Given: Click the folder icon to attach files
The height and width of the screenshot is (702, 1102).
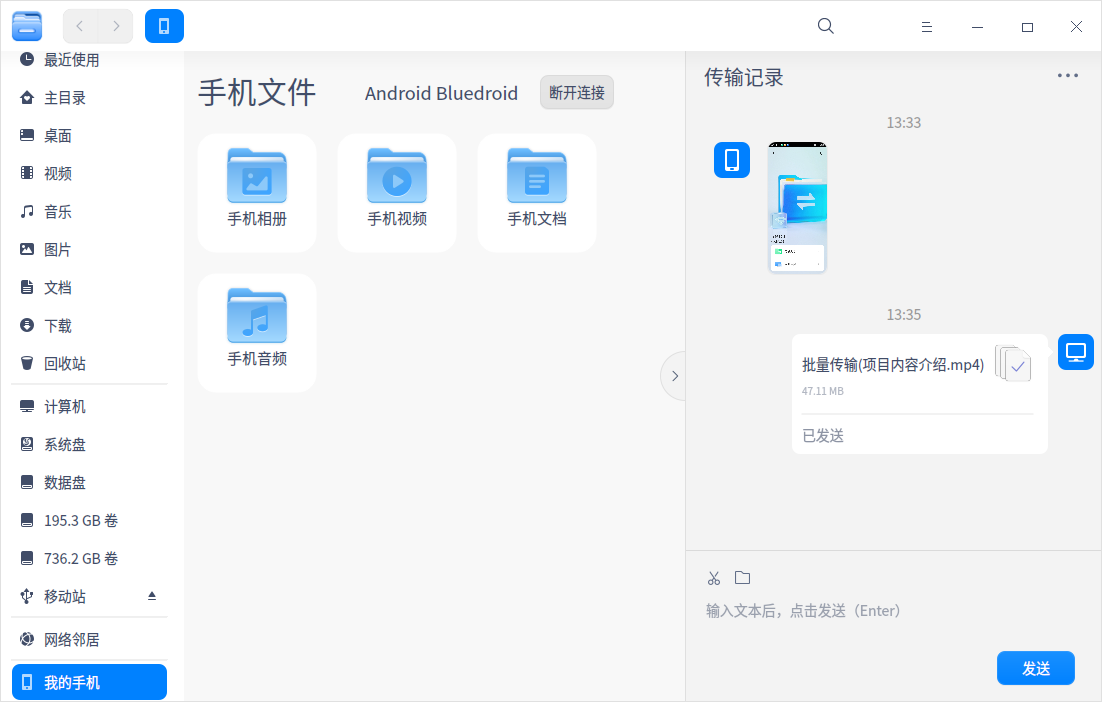Looking at the screenshot, I should 742,577.
